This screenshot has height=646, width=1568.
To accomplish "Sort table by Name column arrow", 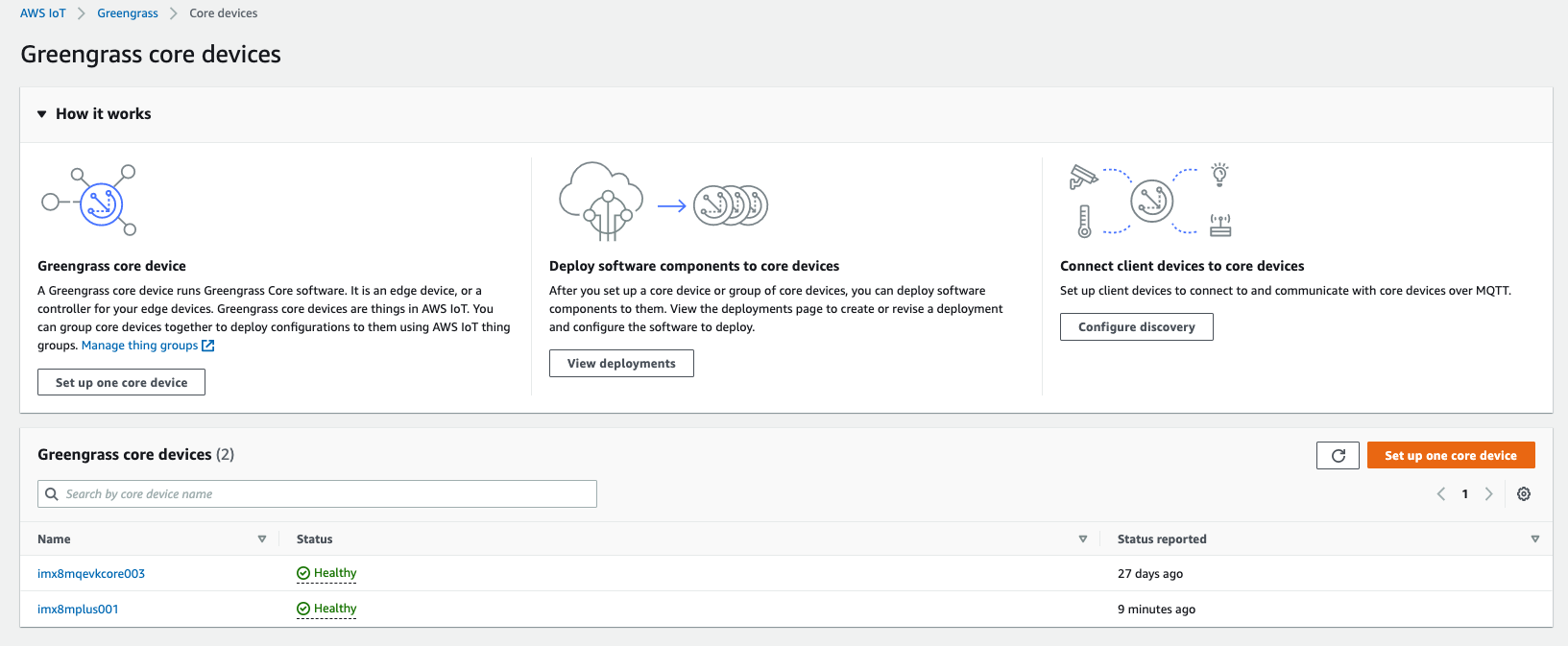I will pos(261,539).
